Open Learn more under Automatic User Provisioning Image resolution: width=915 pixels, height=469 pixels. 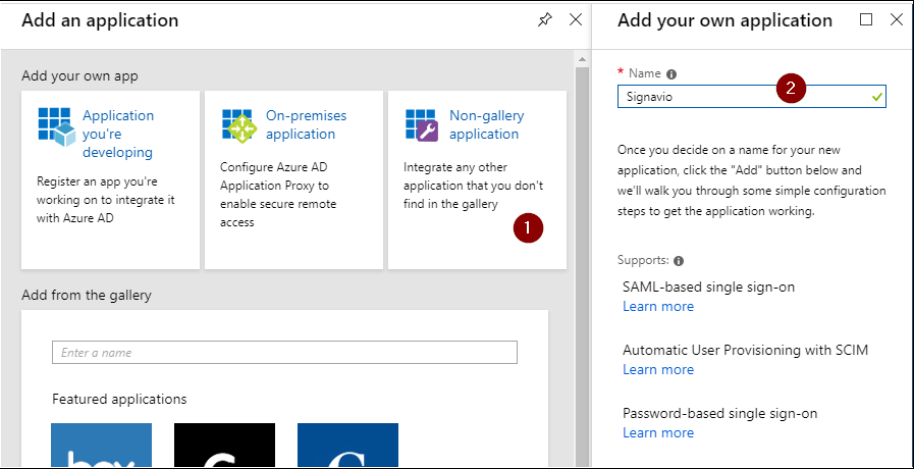[x=658, y=369]
